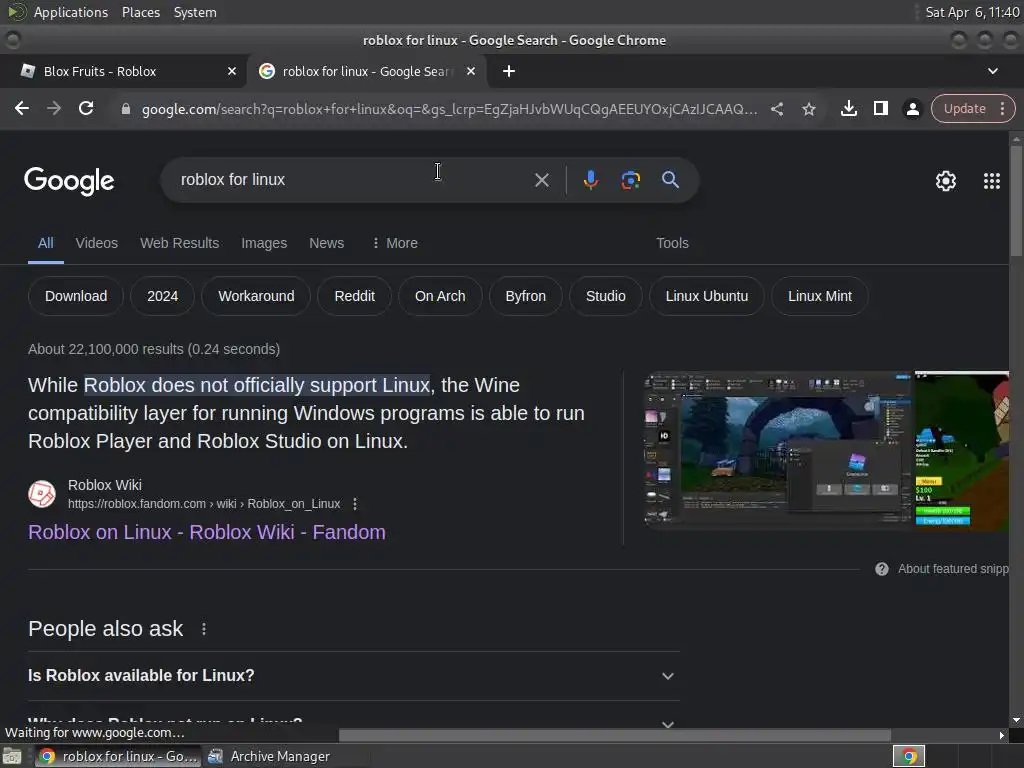The width and height of the screenshot is (1024, 768).
Task: Click the browser forward arrow
Action: 54,108
